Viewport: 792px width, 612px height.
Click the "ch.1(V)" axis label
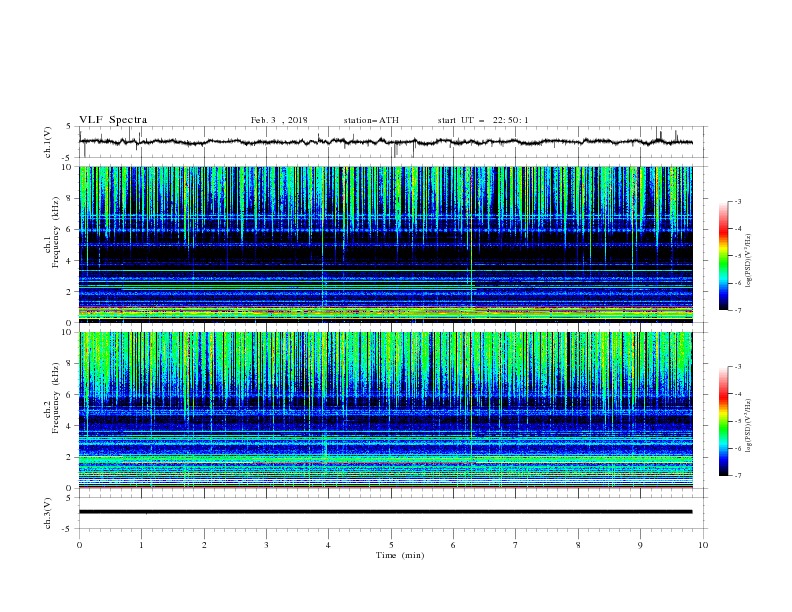[48, 142]
